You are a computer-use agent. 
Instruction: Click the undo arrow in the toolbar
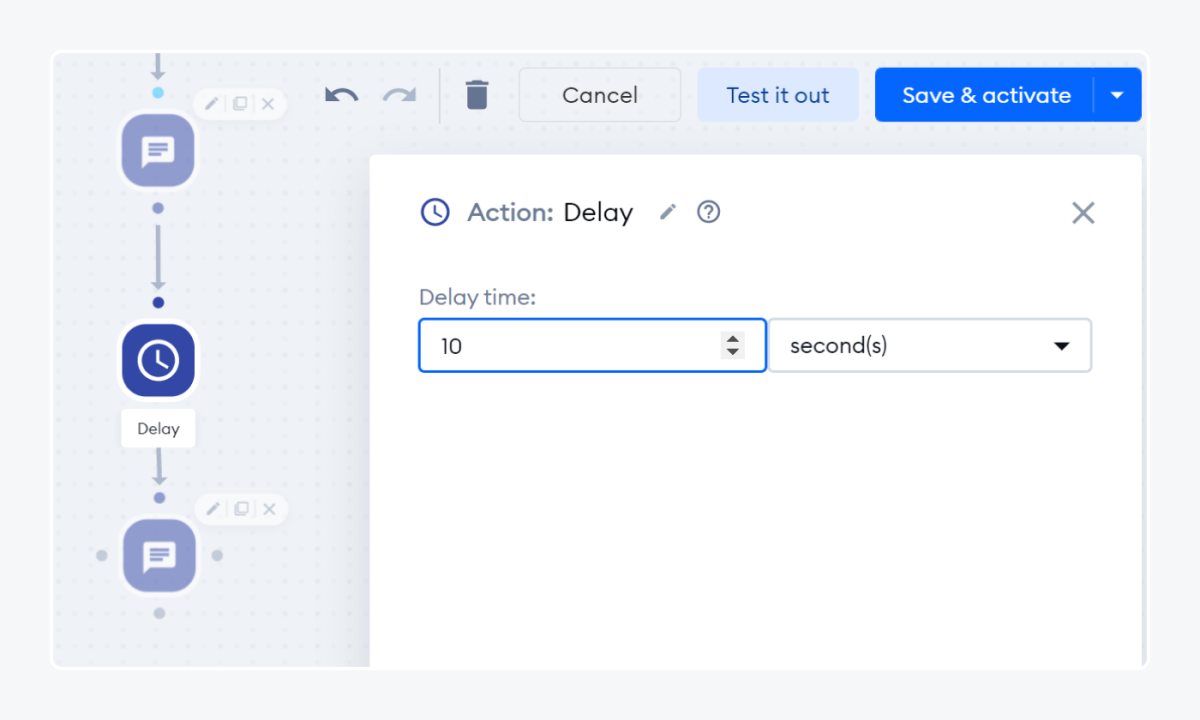click(x=340, y=94)
